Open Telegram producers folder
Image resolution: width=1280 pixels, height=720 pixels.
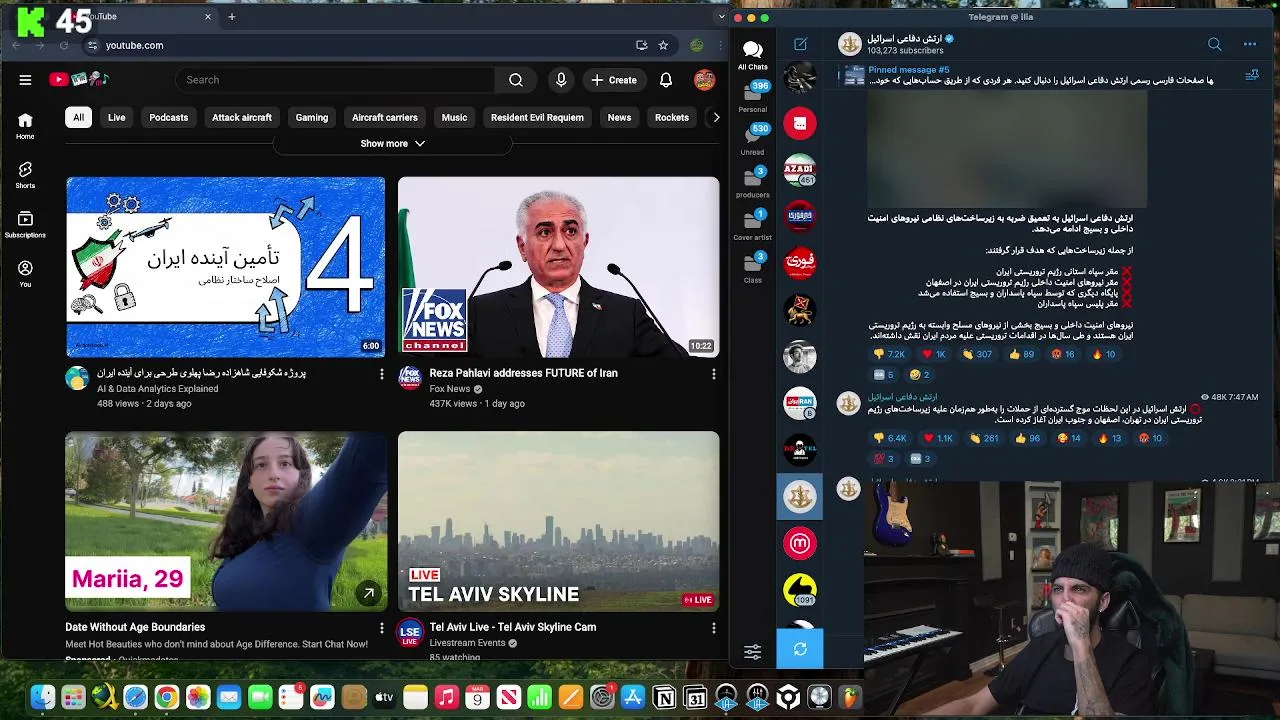(753, 182)
